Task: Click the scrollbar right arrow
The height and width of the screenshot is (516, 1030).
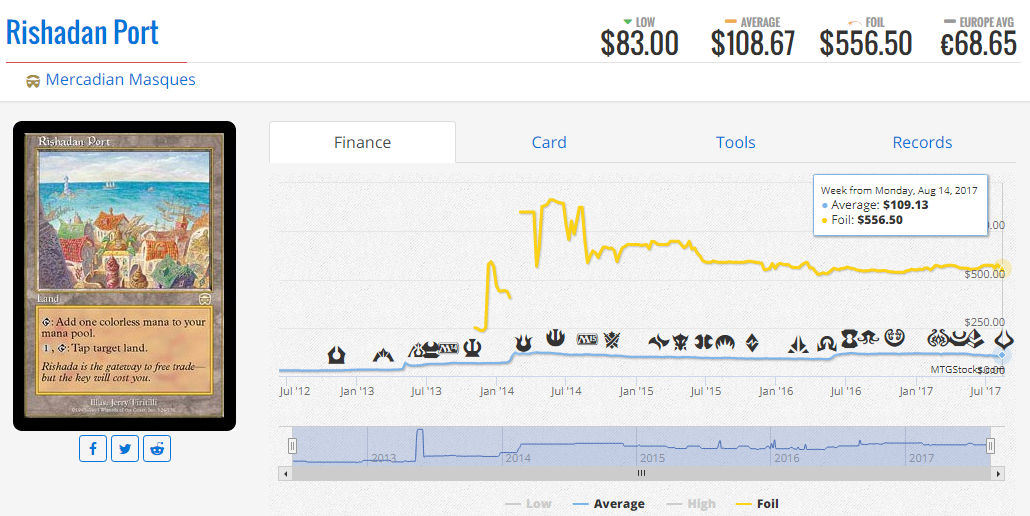Action: 998,473
